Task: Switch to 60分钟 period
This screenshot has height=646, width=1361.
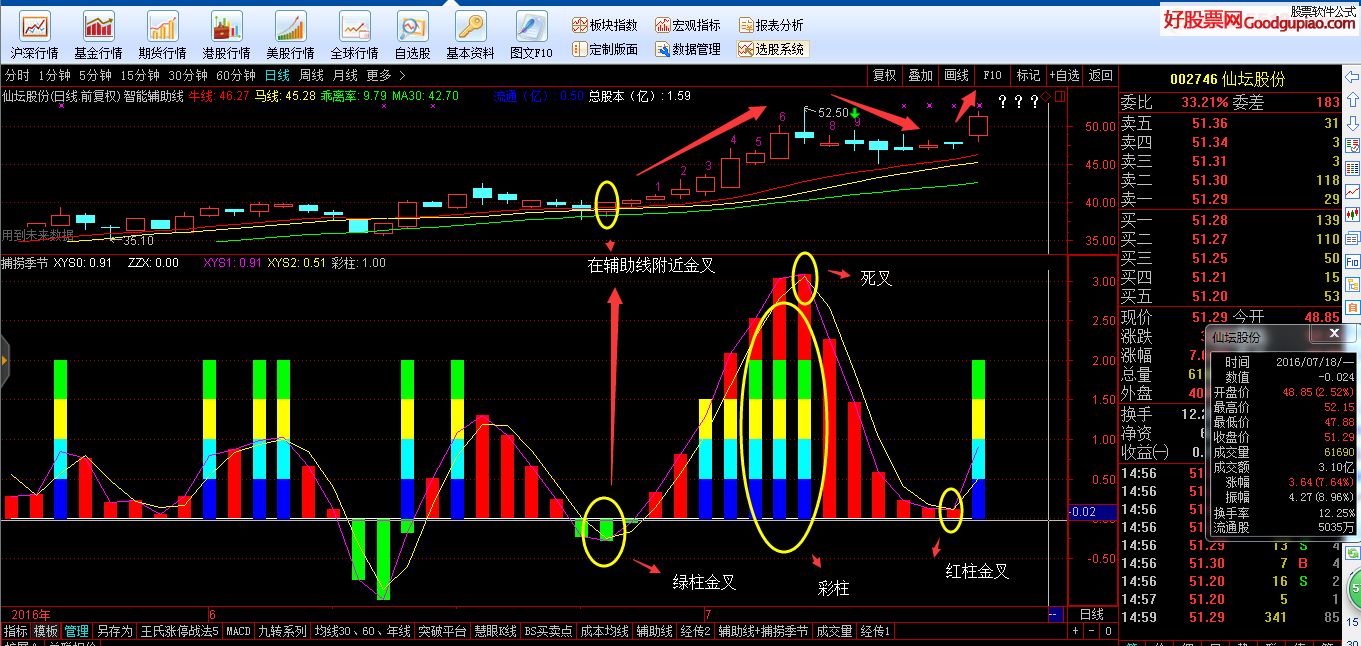Action: pyautogui.click(x=236, y=75)
